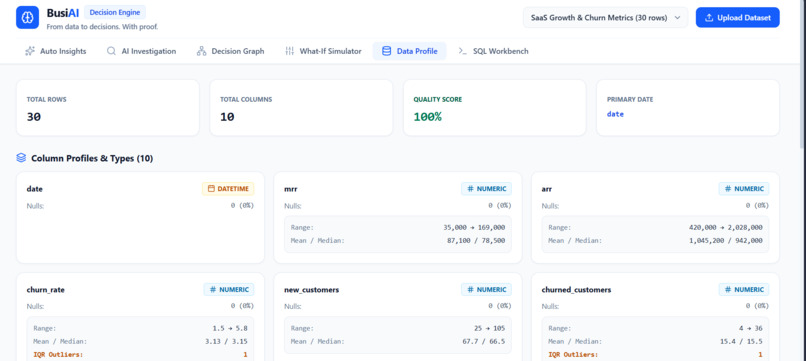The image size is (806, 361).
Task: Click the mrr range '35,000 → 169,000'
Action: 474,227
